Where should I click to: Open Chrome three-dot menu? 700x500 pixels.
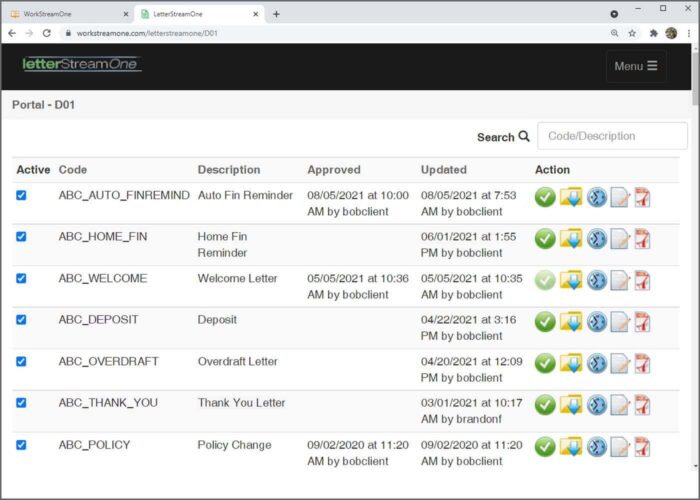click(689, 33)
